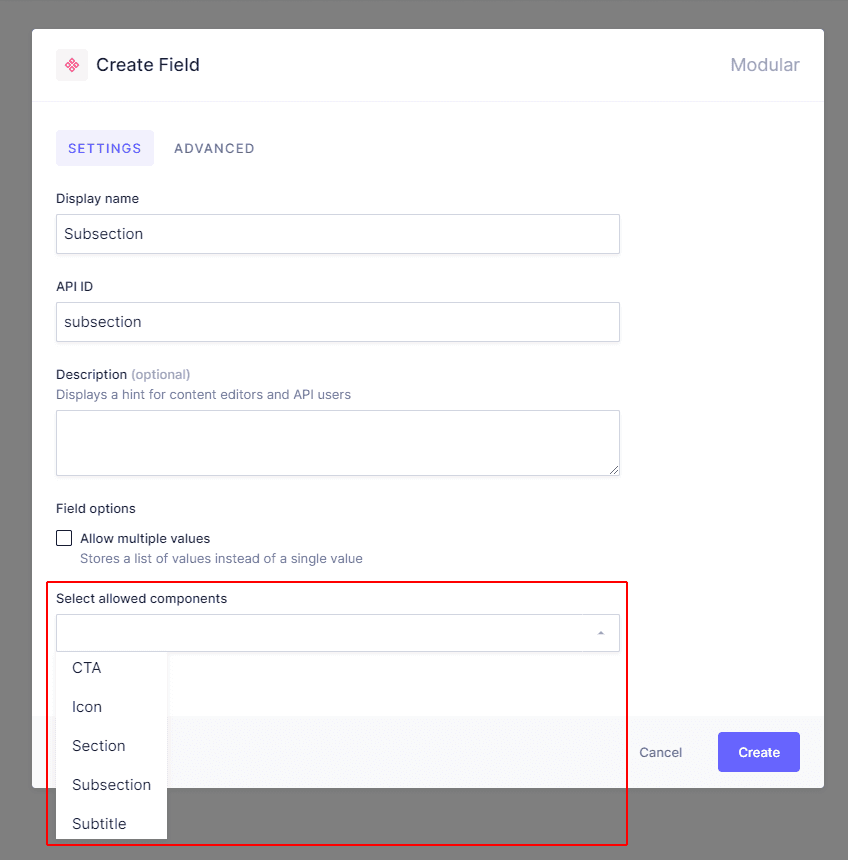848x860 pixels.
Task: Click the purple Create button
Action: coord(758,752)
